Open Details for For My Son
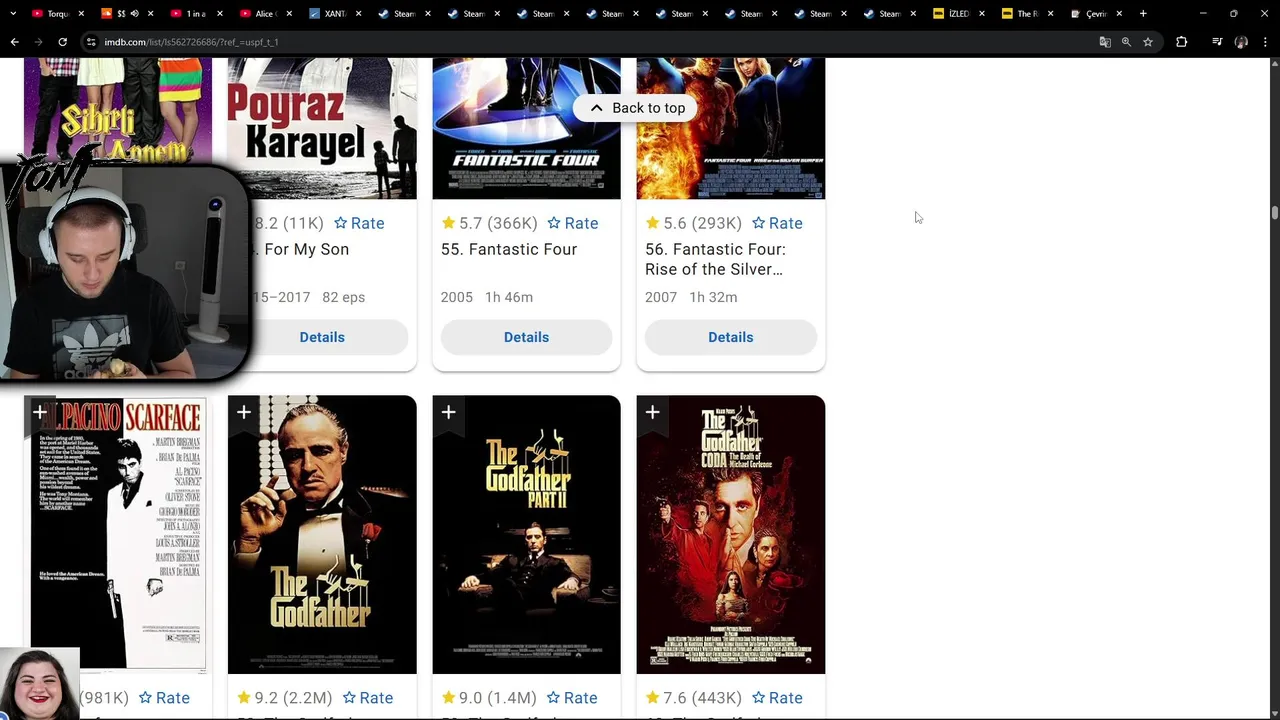Viewport: 1280px width, 720px height. pos(322,337)
